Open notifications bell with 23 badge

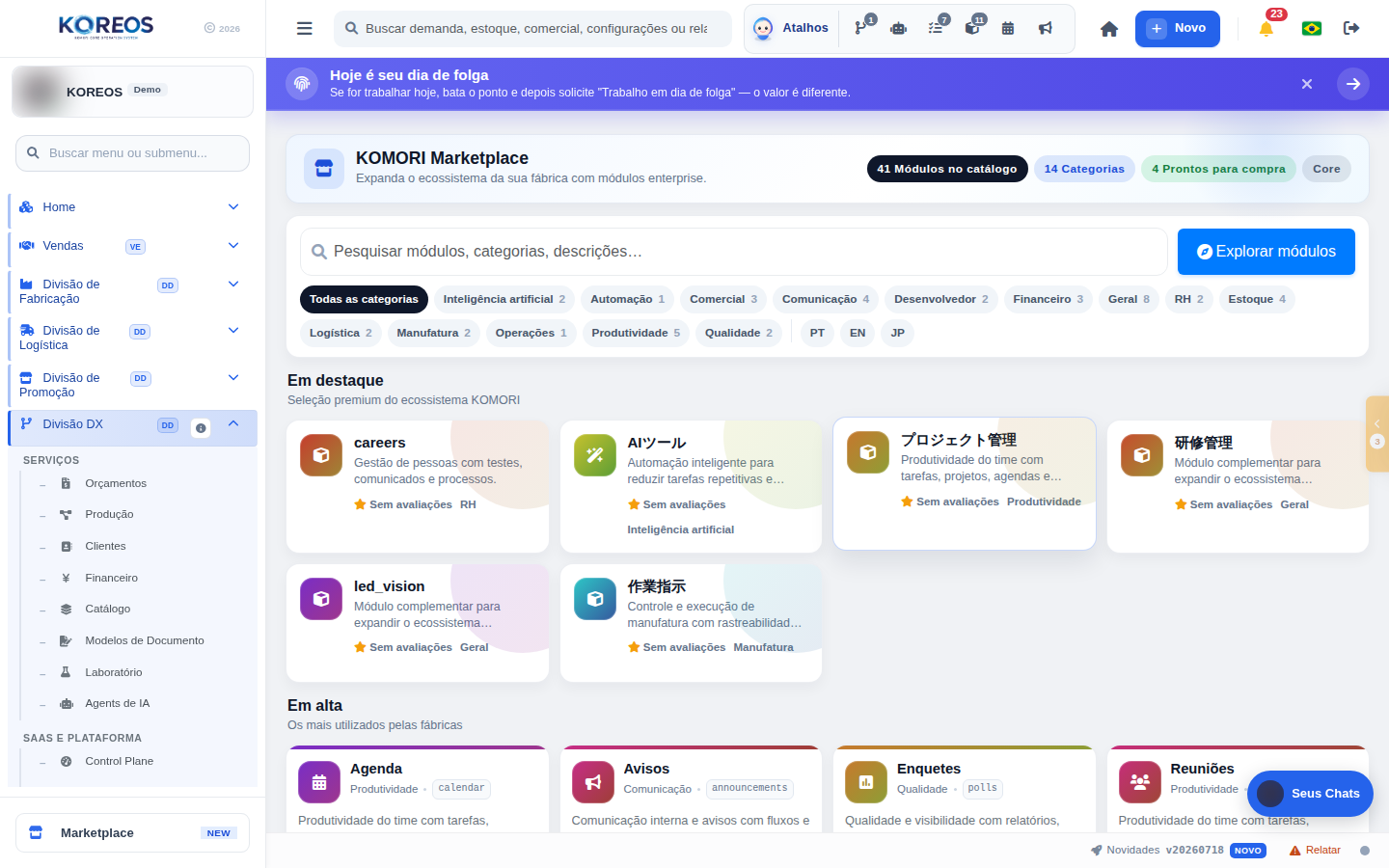[x=1266, y=28]
